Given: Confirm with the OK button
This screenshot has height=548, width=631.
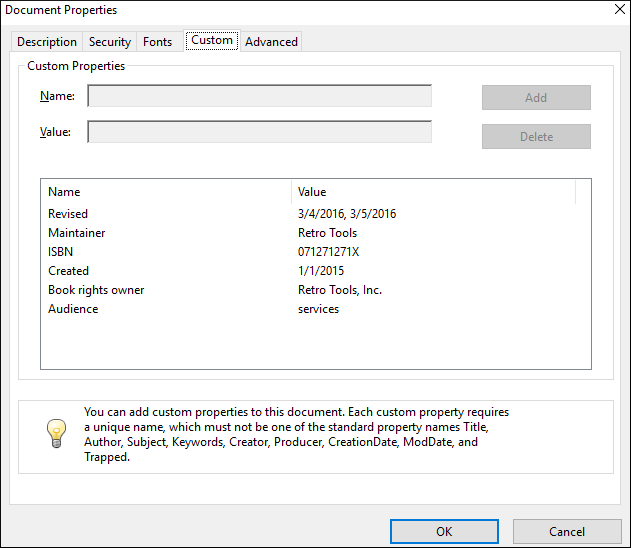Looking at the screenshot, I should [x=444, y=531].
